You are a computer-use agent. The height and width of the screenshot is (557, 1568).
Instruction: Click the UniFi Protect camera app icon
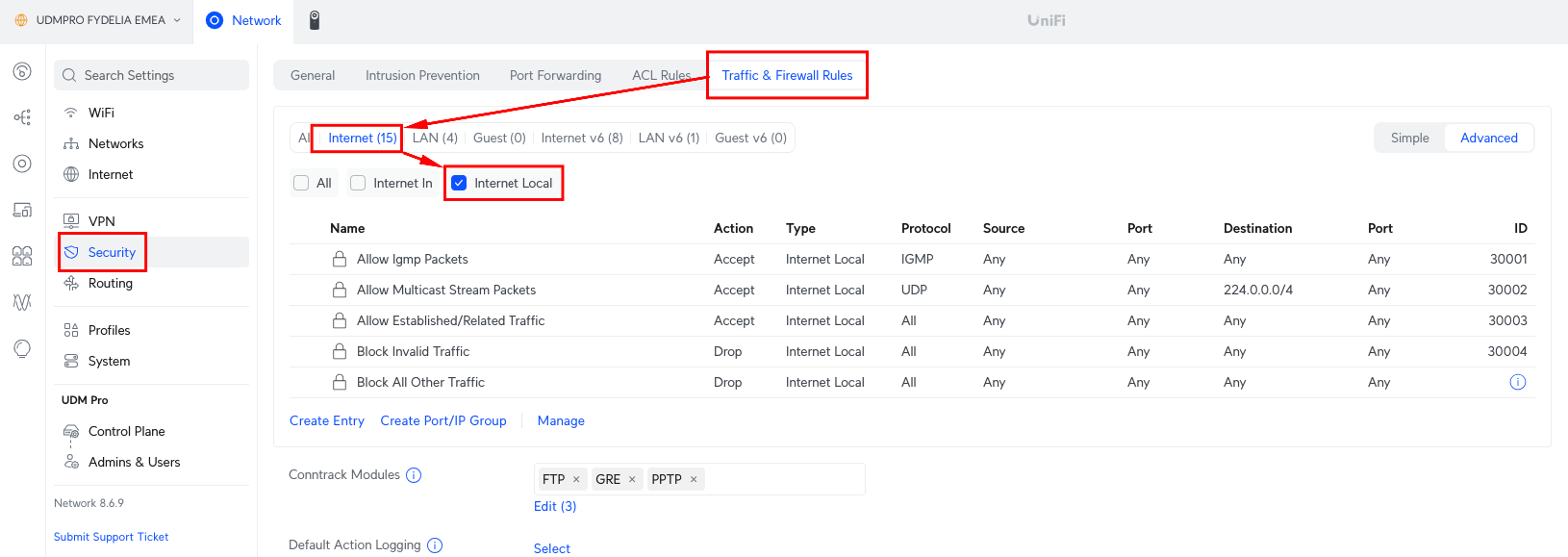314,20
